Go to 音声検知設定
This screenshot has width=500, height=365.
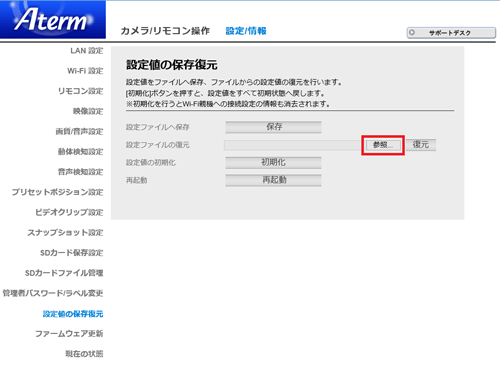pyautogui.click(x=80, y=172)
